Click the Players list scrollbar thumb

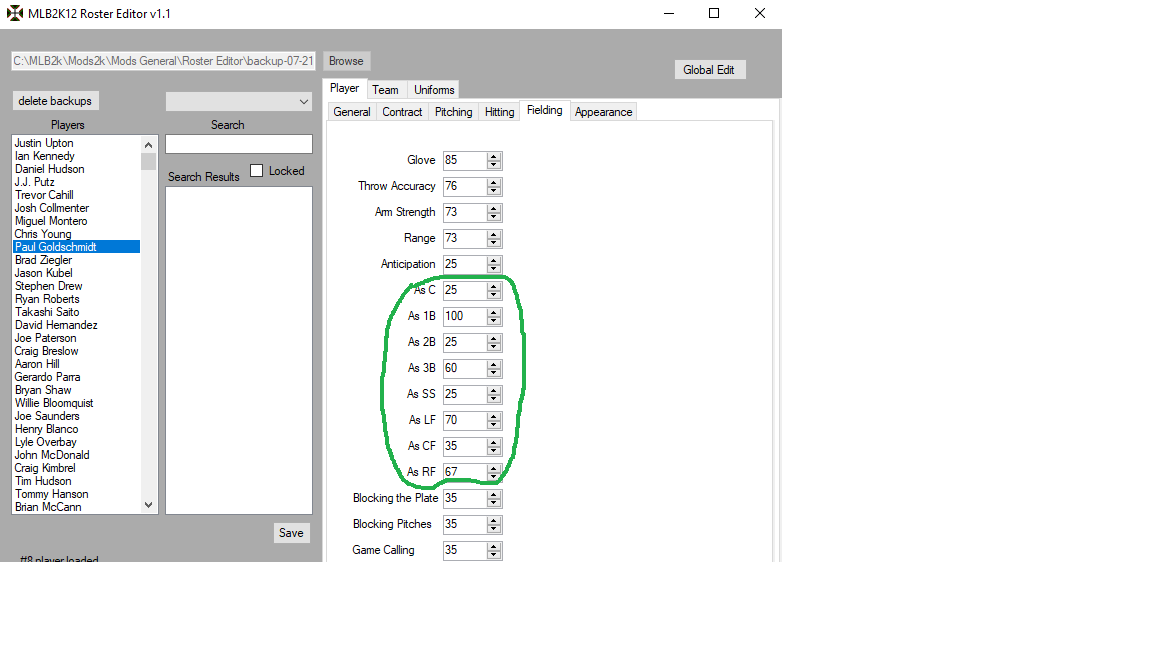click(148, 162)
